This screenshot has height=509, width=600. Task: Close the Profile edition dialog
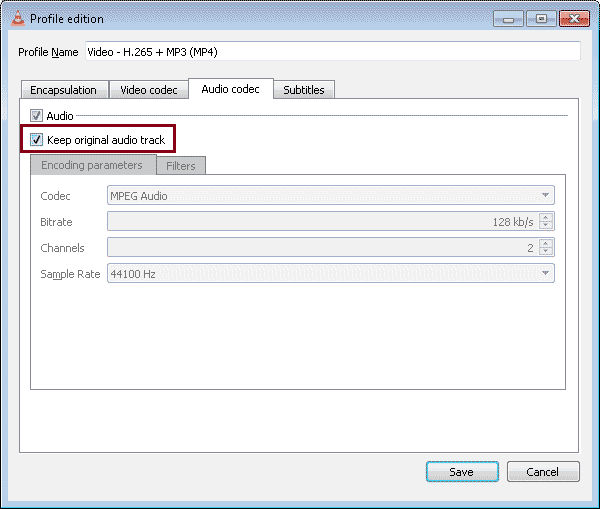coord(574,19)
